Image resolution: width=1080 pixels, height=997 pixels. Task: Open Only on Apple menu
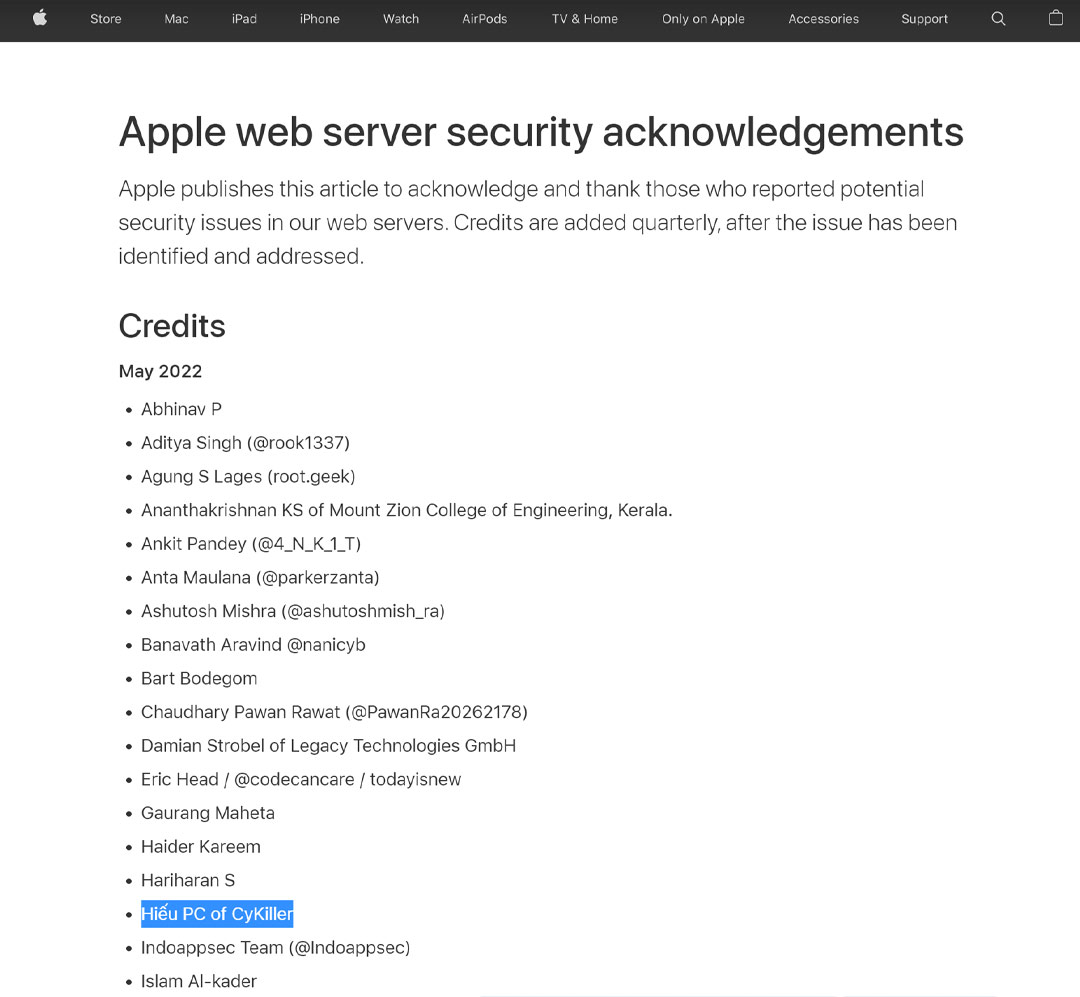[703, 19]
